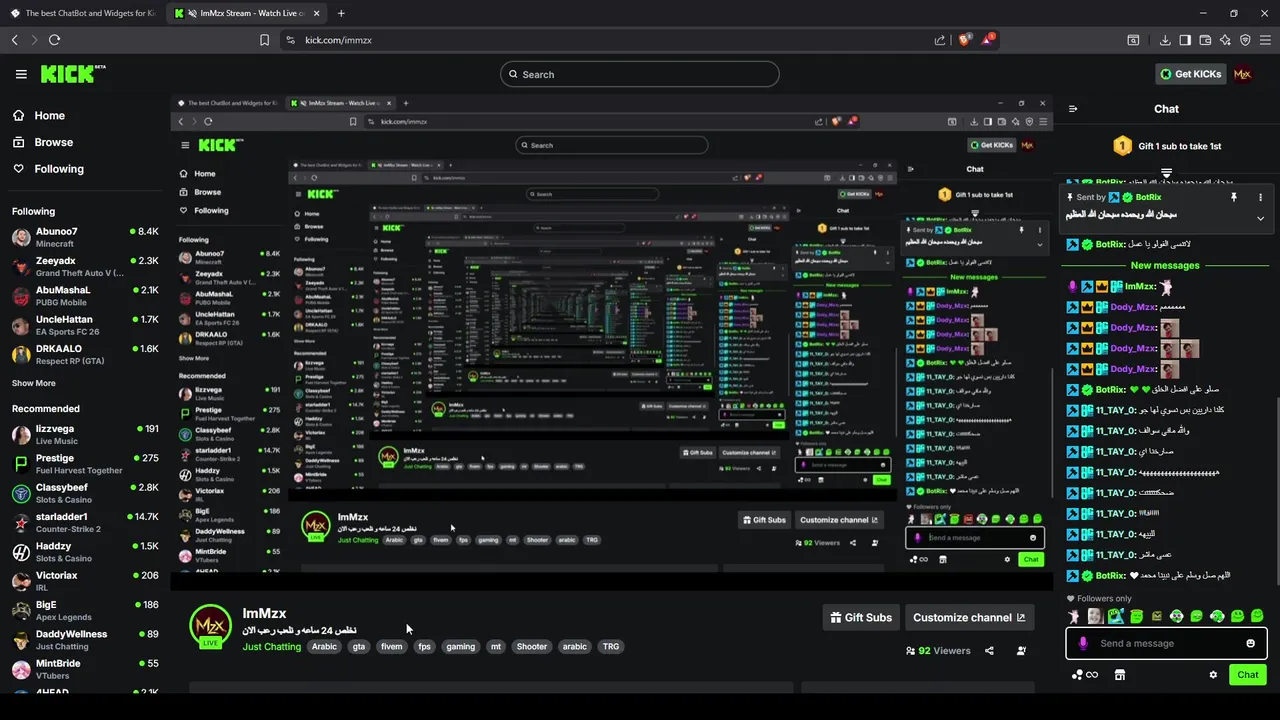Image resolution: width=1280 pixels, height=720 pixels.
Task: Show More followed channels in the sidebar
Action: pos(34,383)
